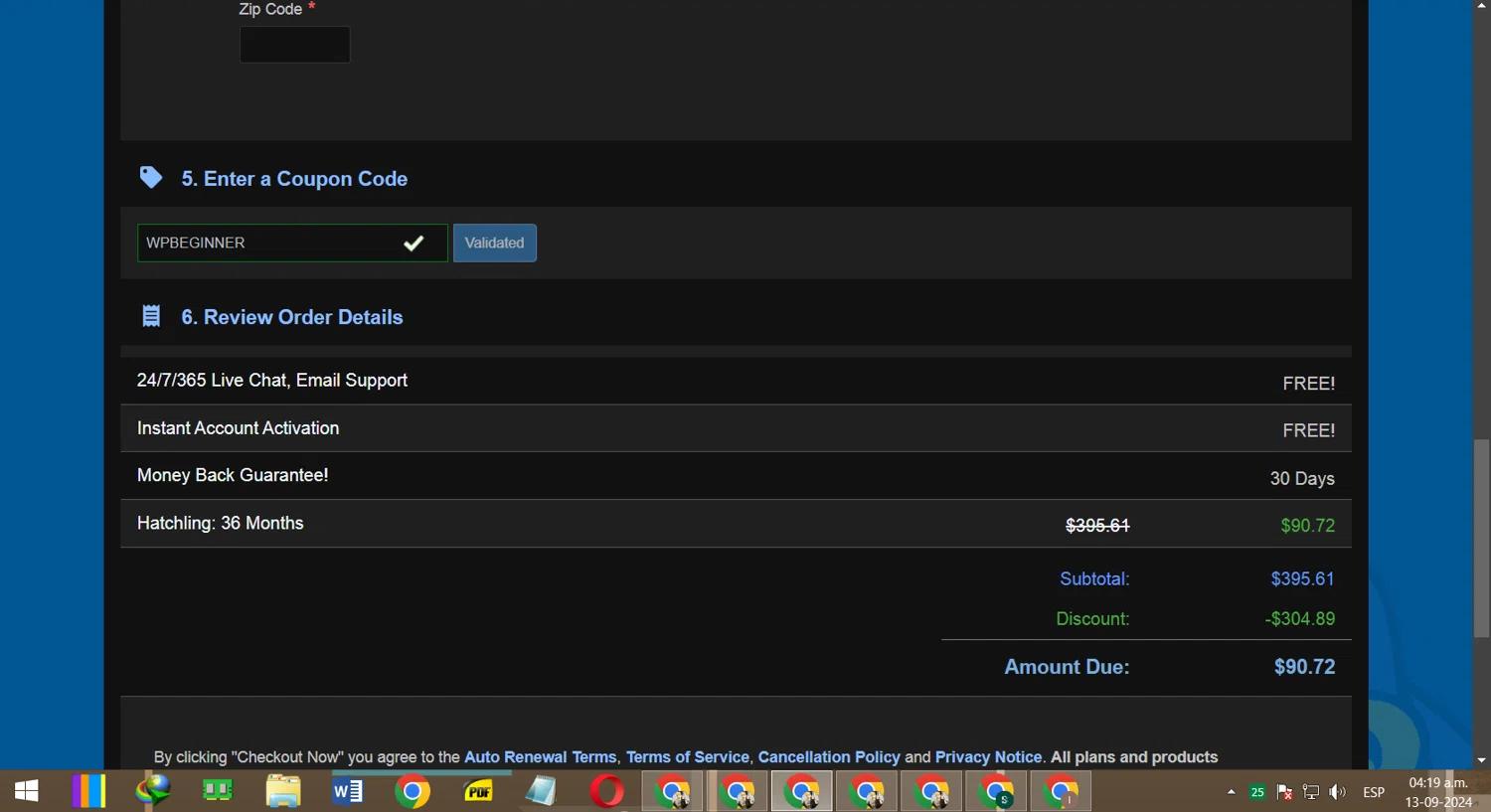Open the Opera browser from taskbar

[606, 791]
